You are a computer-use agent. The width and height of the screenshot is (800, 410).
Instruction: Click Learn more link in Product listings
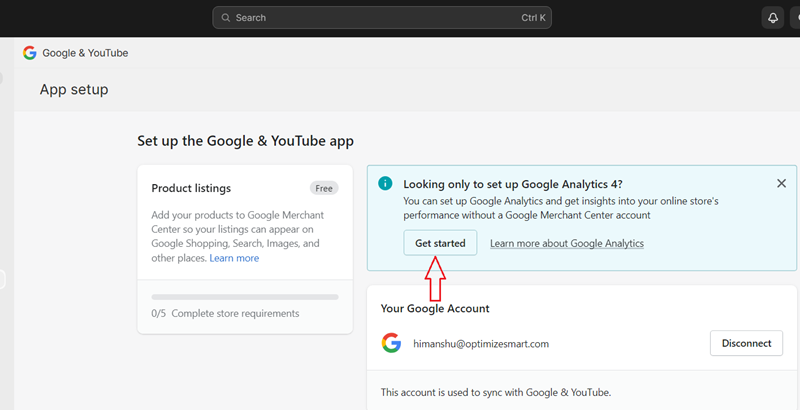point(234,258)
